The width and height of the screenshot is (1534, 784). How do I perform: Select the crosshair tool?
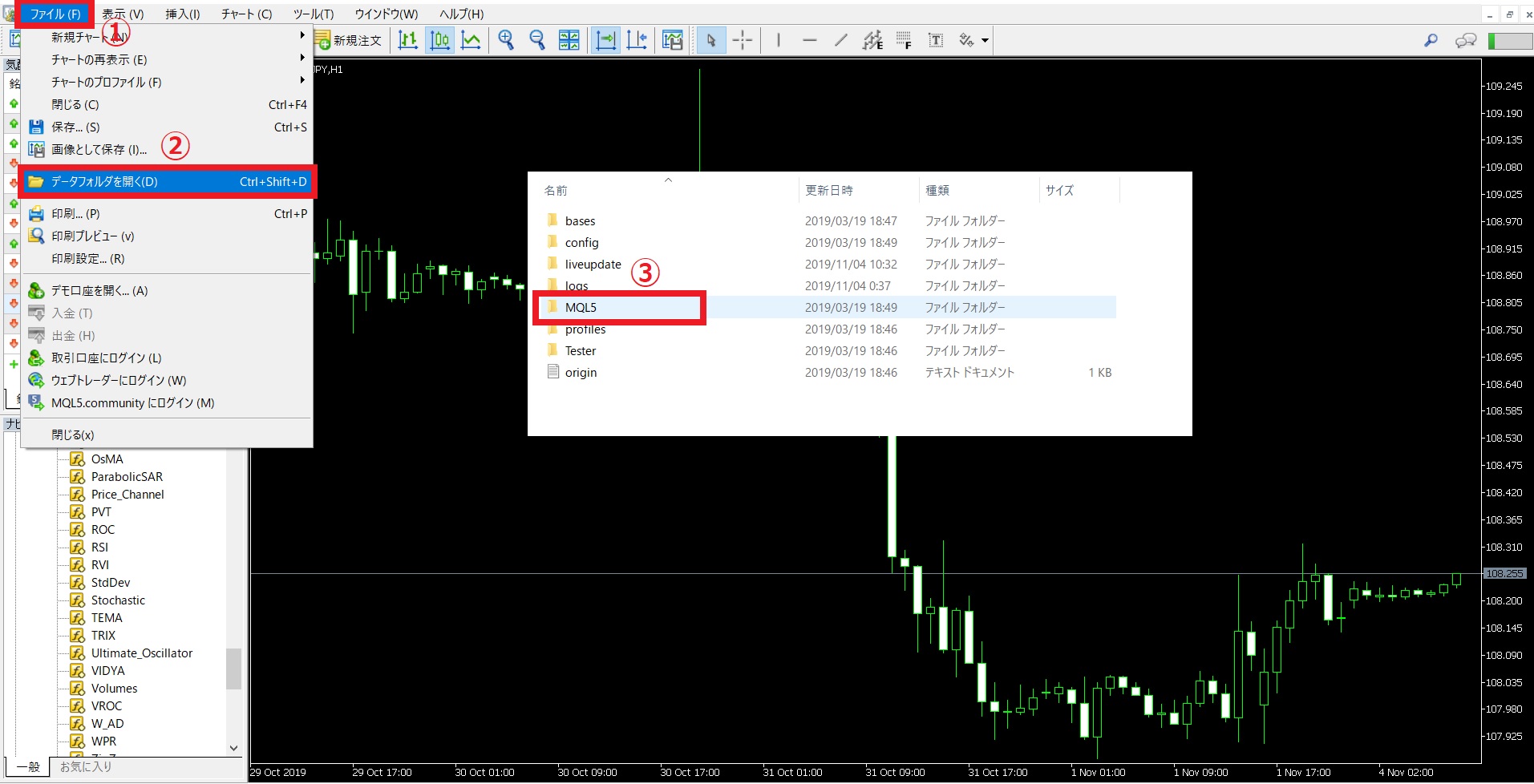point(743,40)
